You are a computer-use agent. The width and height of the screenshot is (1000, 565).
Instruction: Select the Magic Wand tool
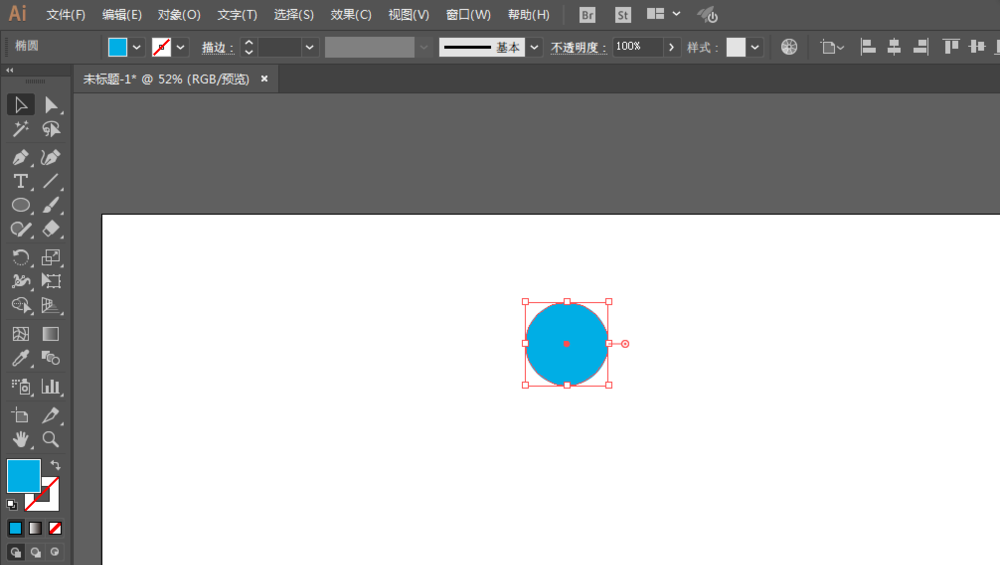click(20, 129)
